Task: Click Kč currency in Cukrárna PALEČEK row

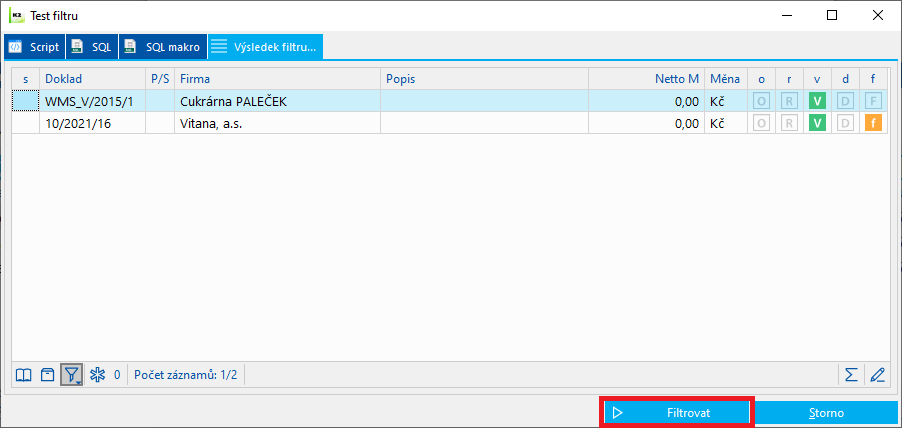Action: point(717,102)
